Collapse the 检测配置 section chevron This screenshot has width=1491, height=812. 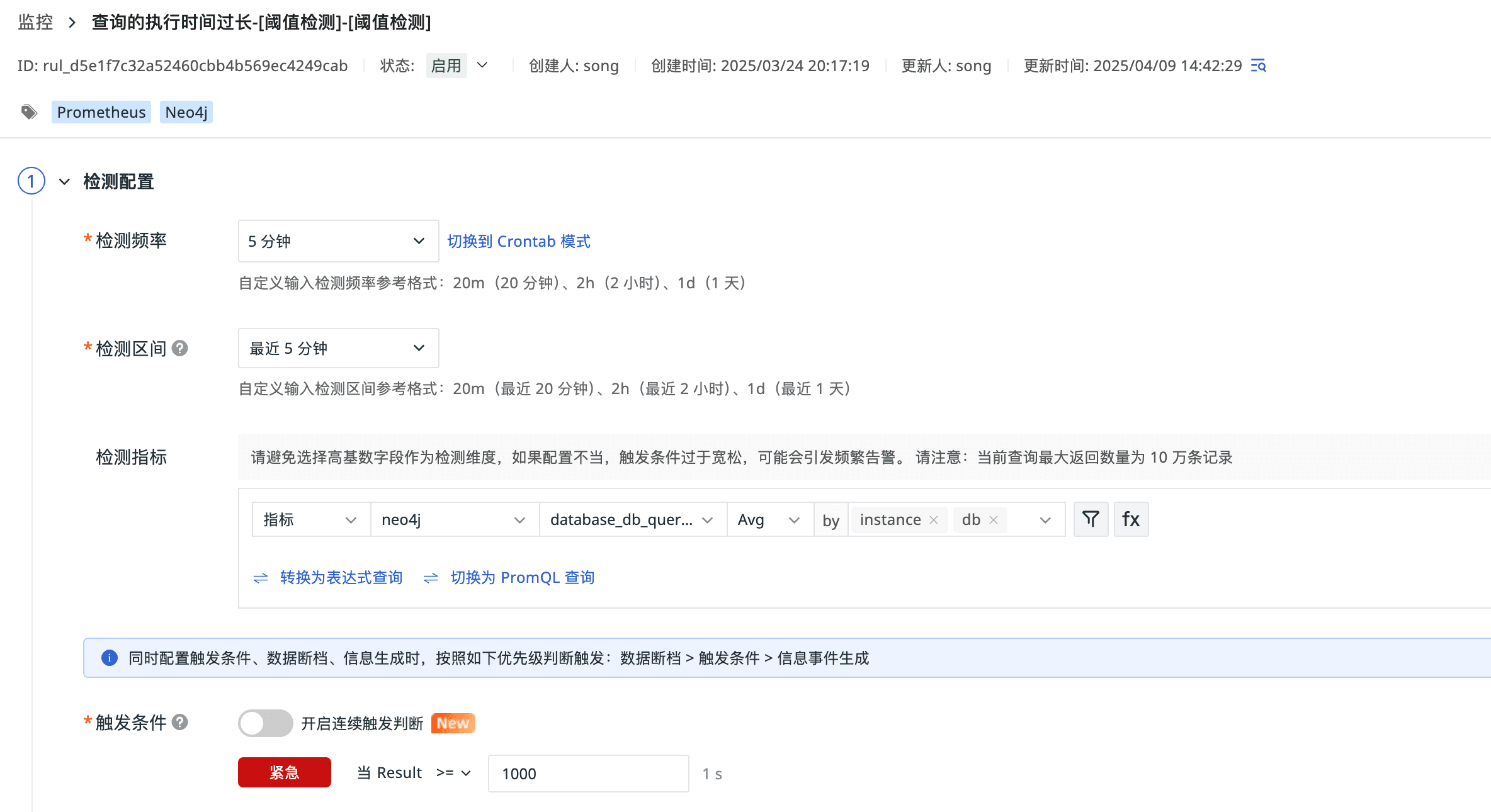point(64,182)
